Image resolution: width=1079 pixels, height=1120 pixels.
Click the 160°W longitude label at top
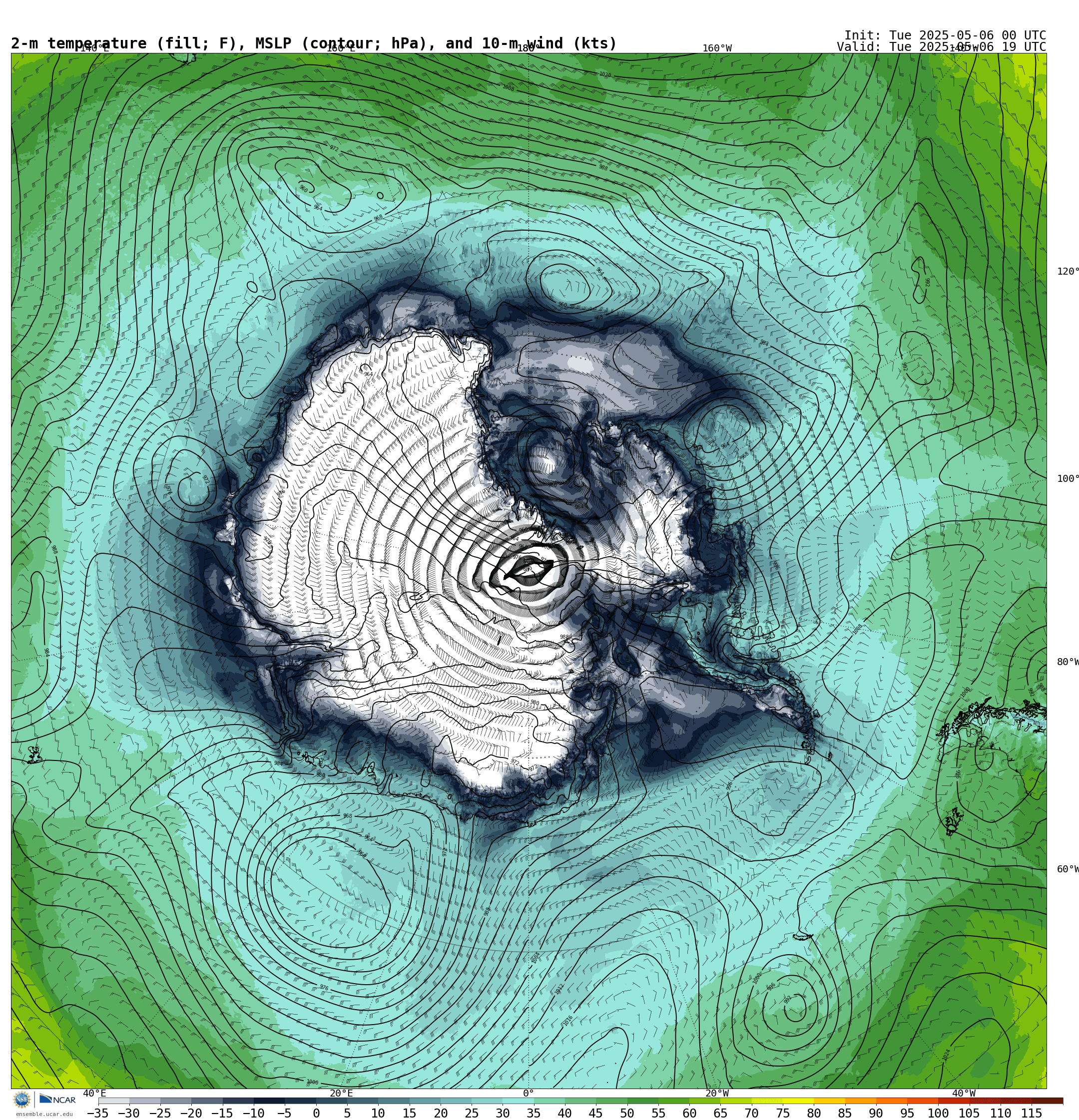(x=717, y=48)
